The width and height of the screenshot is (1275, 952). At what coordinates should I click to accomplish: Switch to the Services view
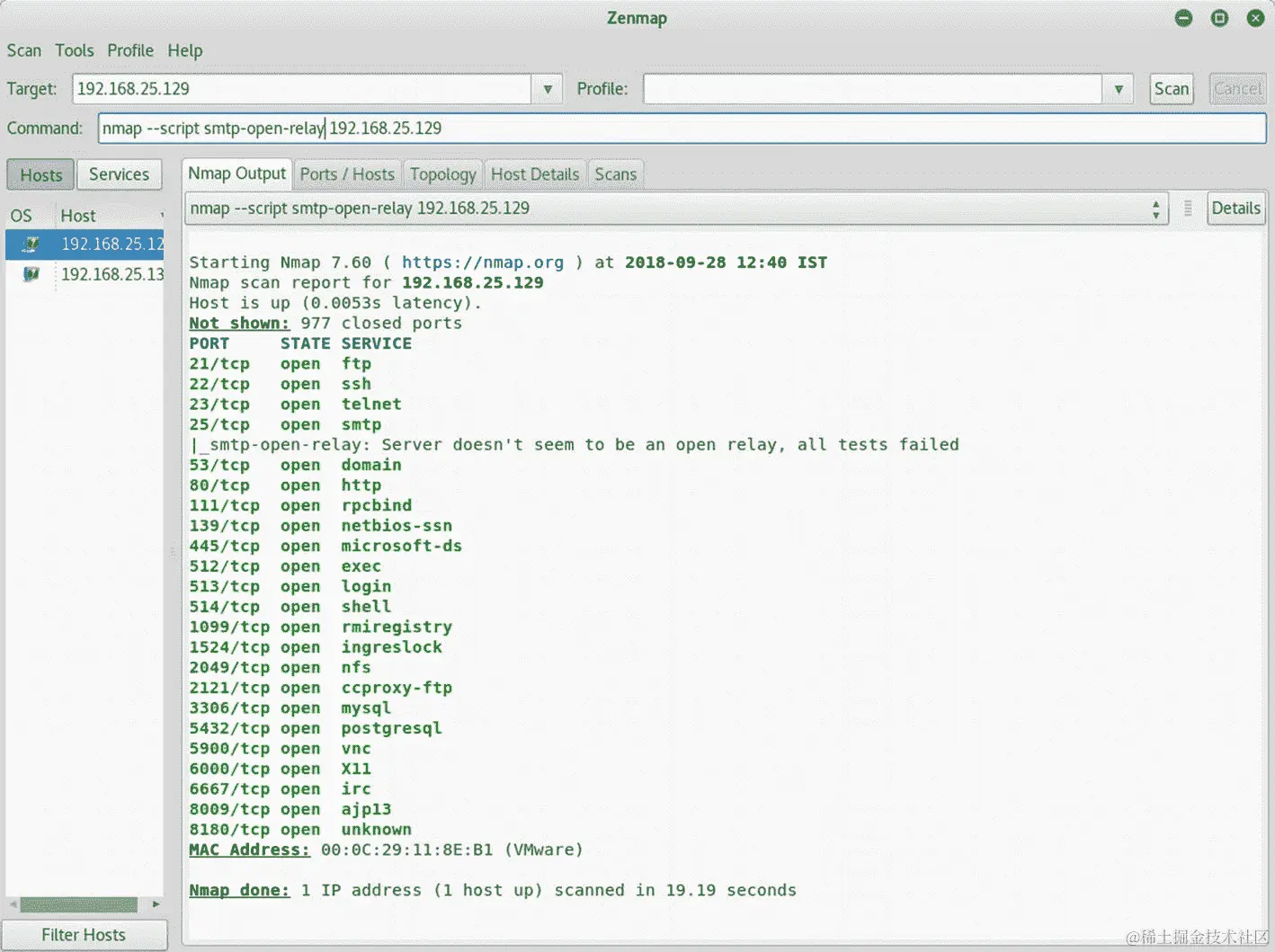pyautogui.click(x=119, y=173)
